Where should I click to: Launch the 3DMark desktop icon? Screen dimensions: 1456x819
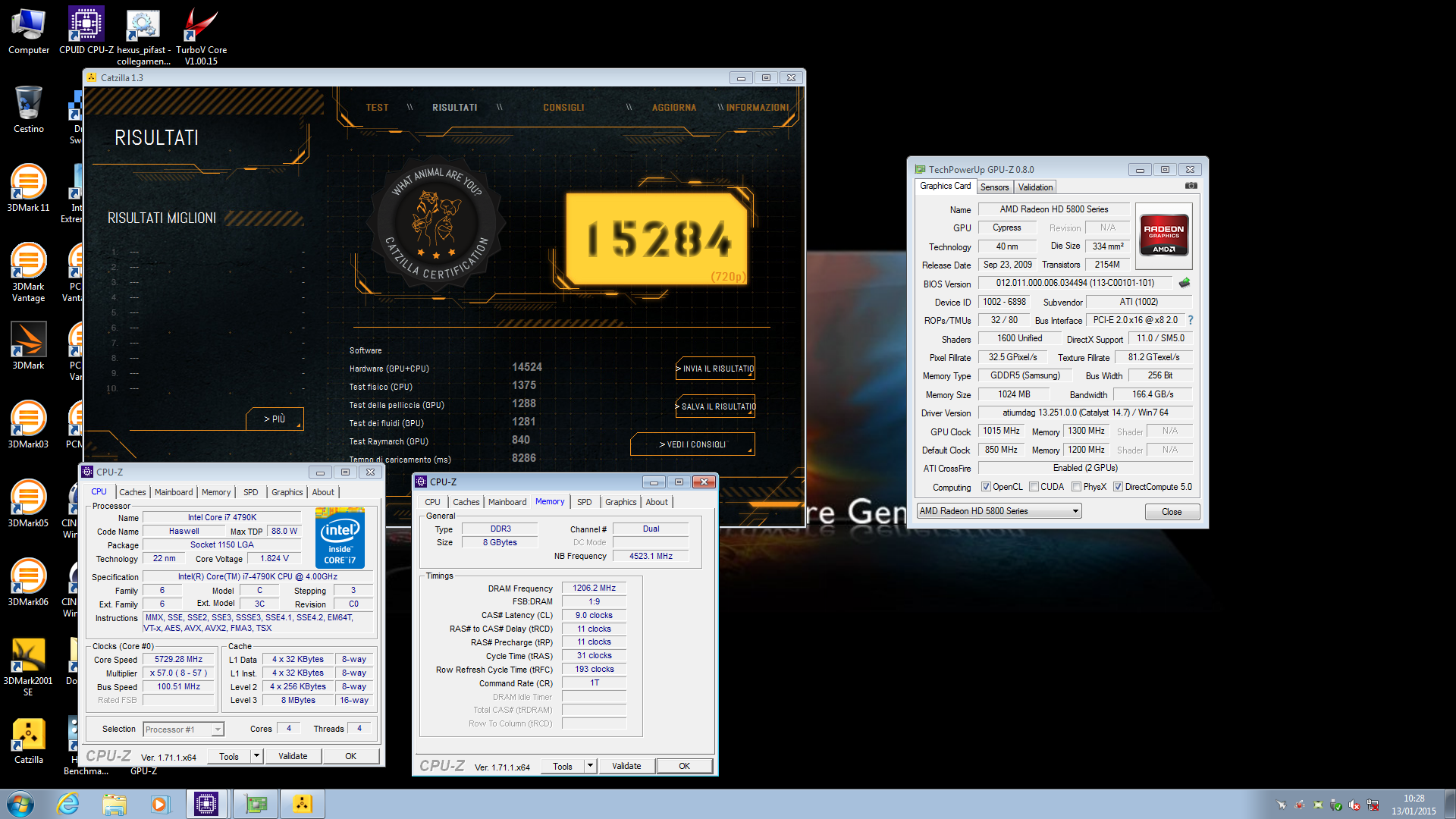click(x=29, y=346)
